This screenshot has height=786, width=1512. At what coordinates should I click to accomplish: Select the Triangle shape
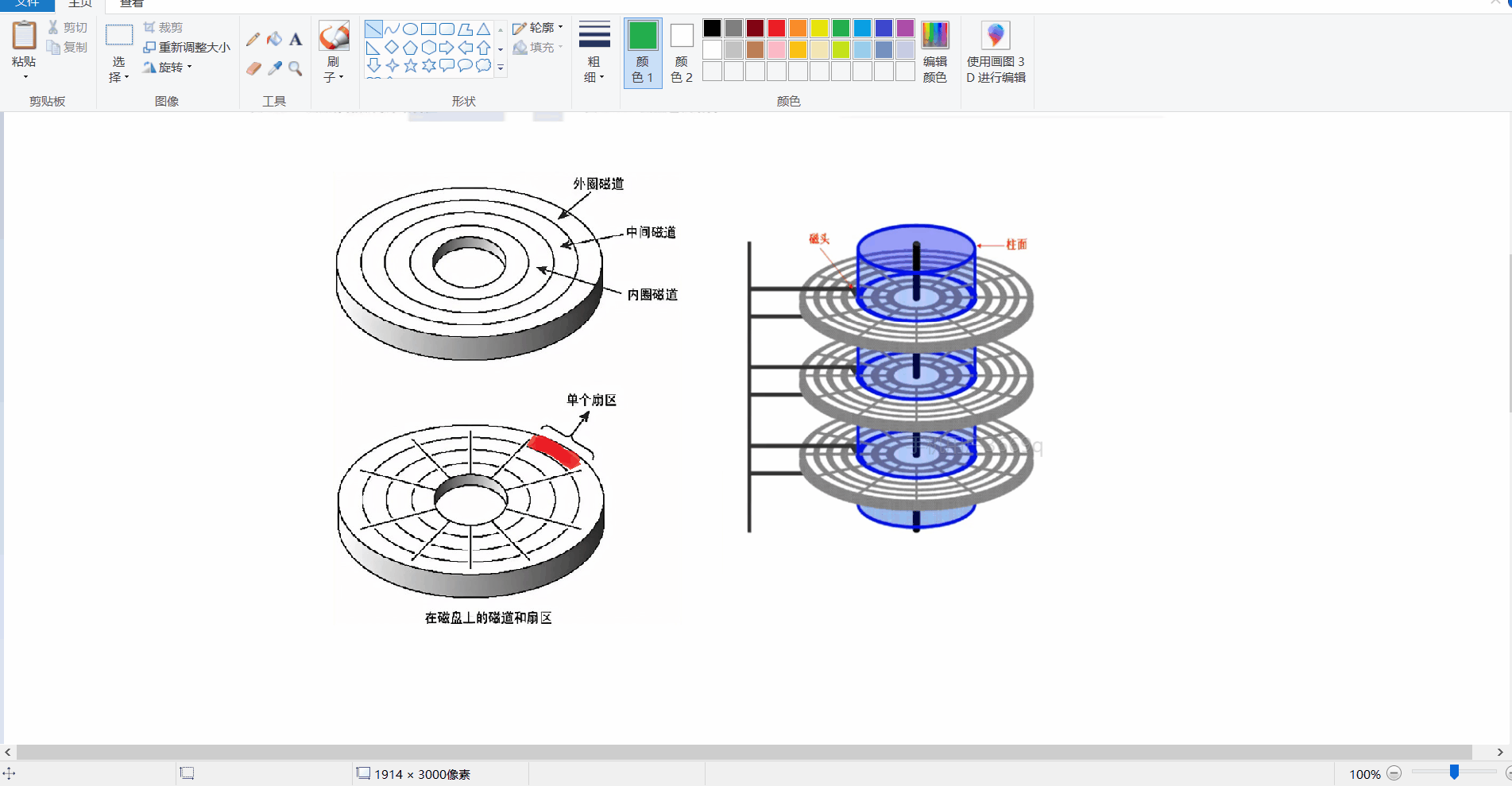(483, 29)
